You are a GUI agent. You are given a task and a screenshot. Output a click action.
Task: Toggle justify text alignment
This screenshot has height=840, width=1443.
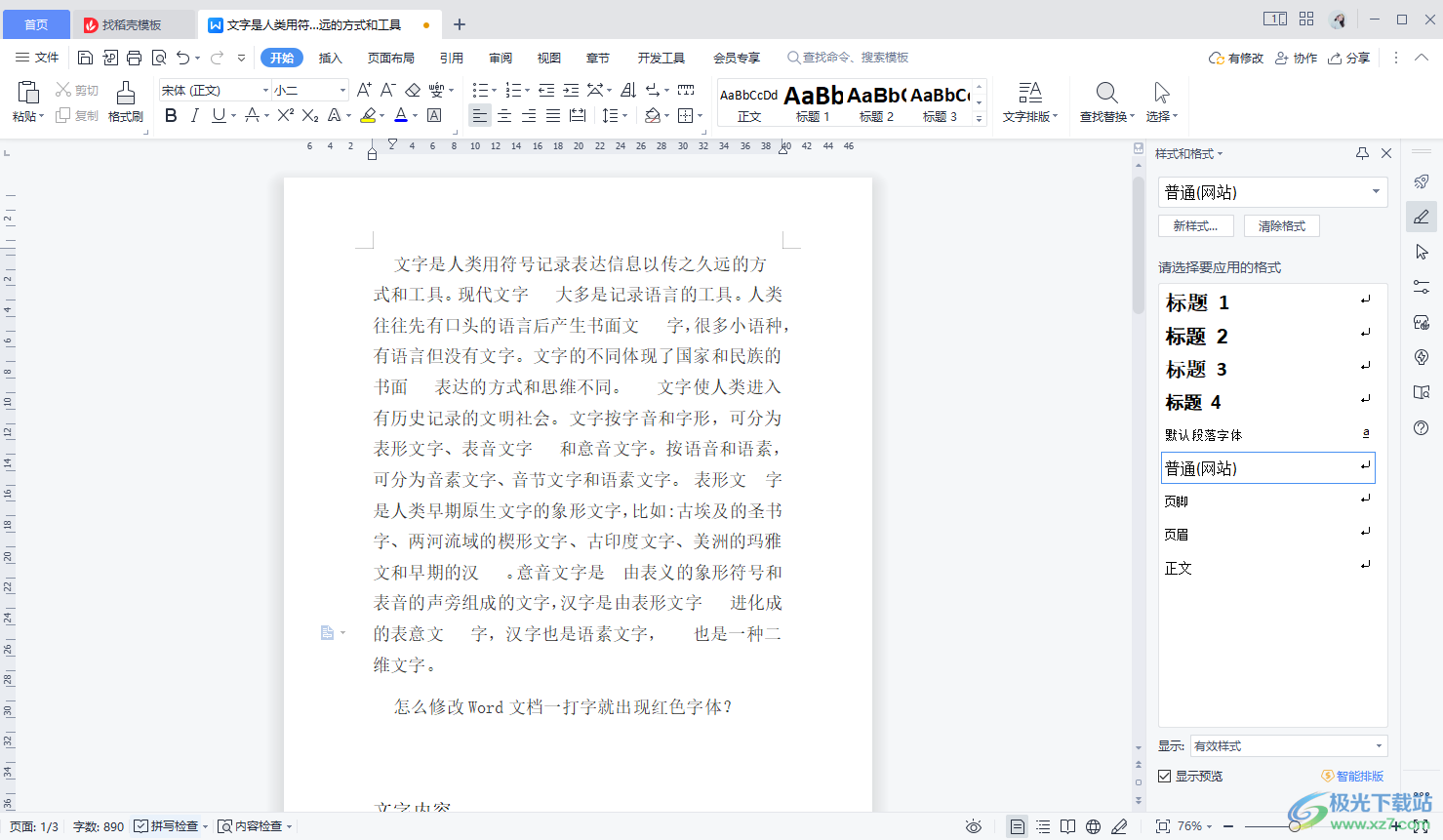(x=553, y=115)
